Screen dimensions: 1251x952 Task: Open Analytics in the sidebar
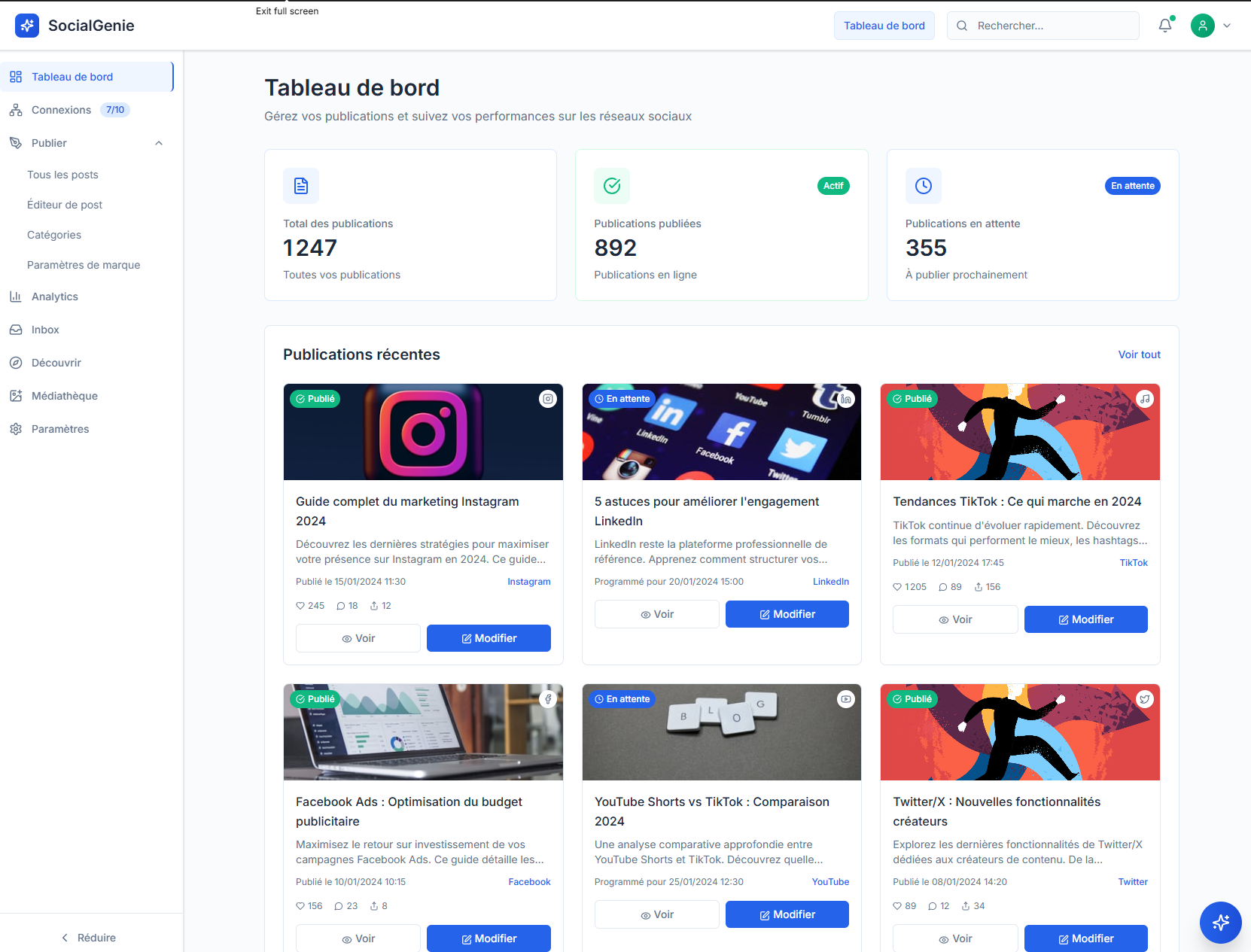(55, 297)
